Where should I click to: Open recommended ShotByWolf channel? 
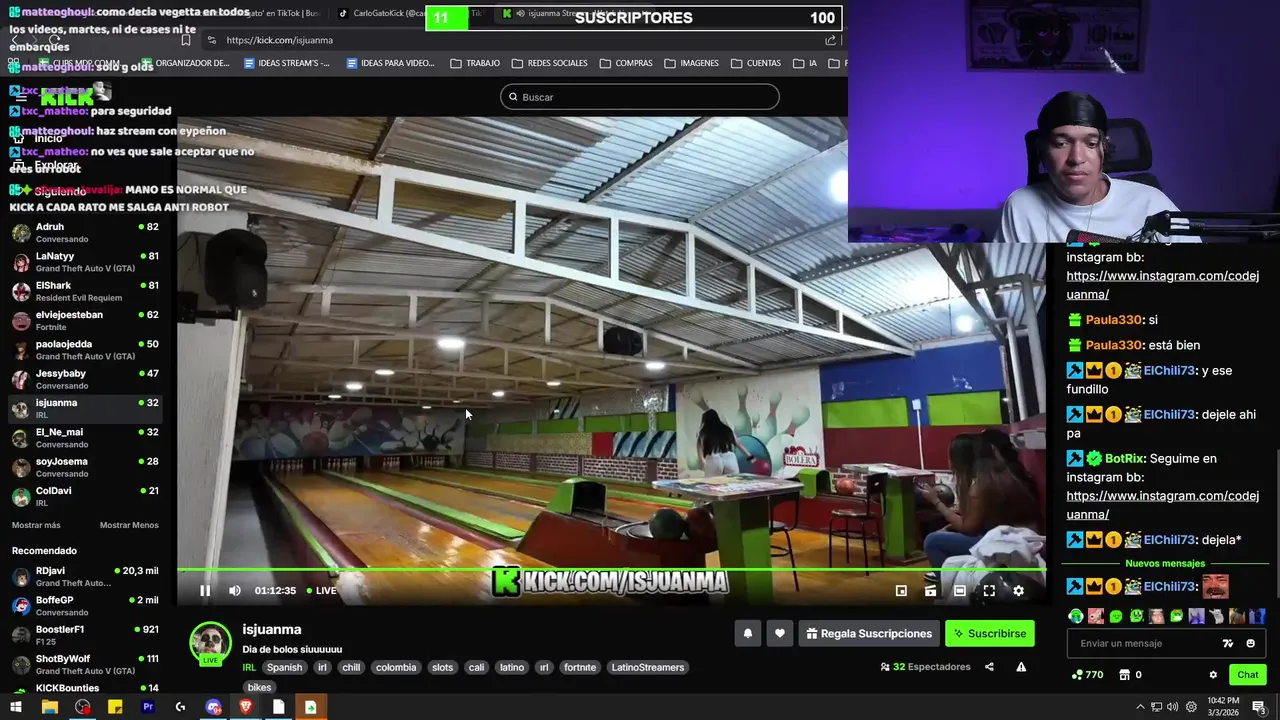[85, 664]
